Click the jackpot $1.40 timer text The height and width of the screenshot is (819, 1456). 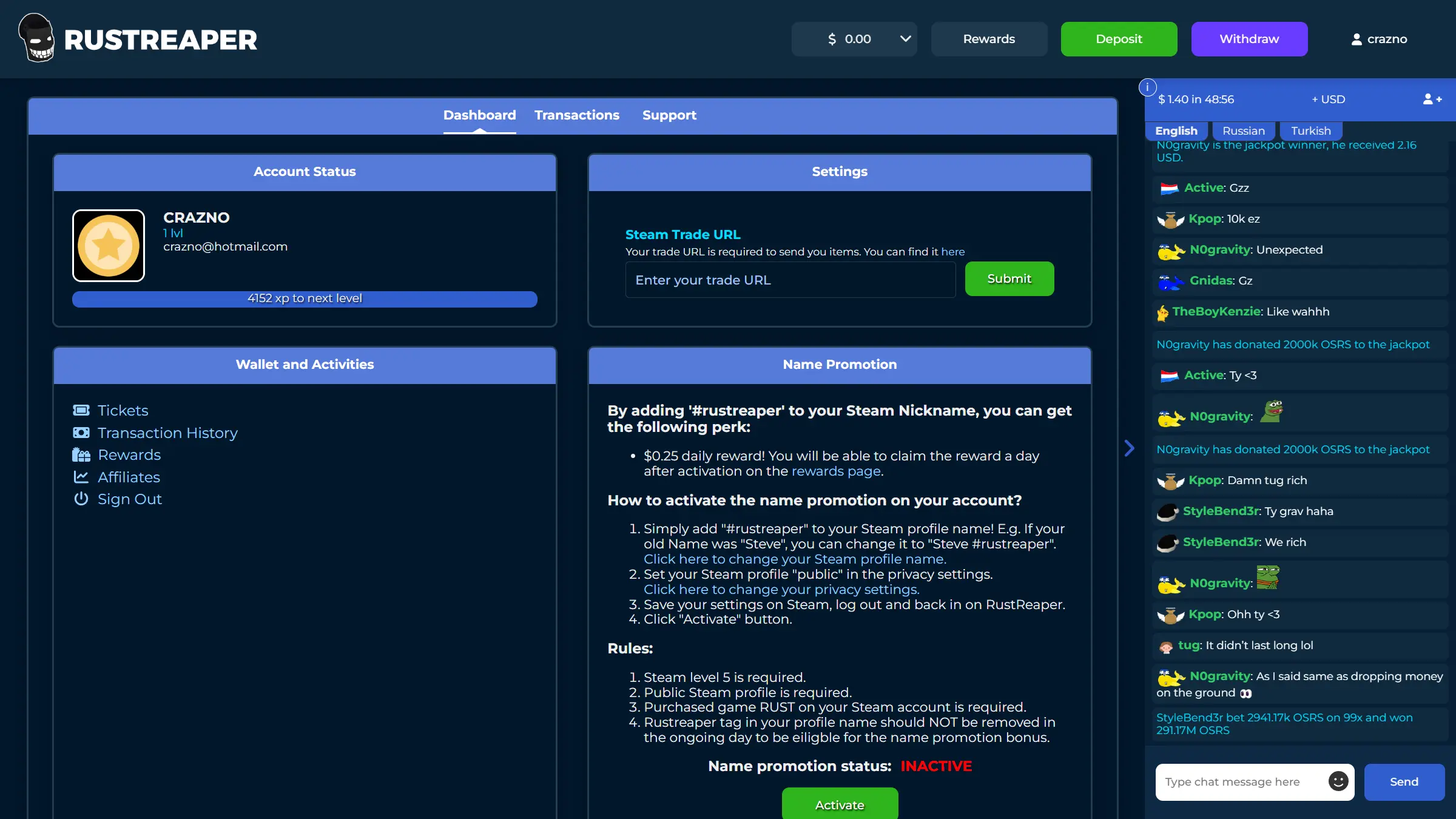pos(1196,99)
